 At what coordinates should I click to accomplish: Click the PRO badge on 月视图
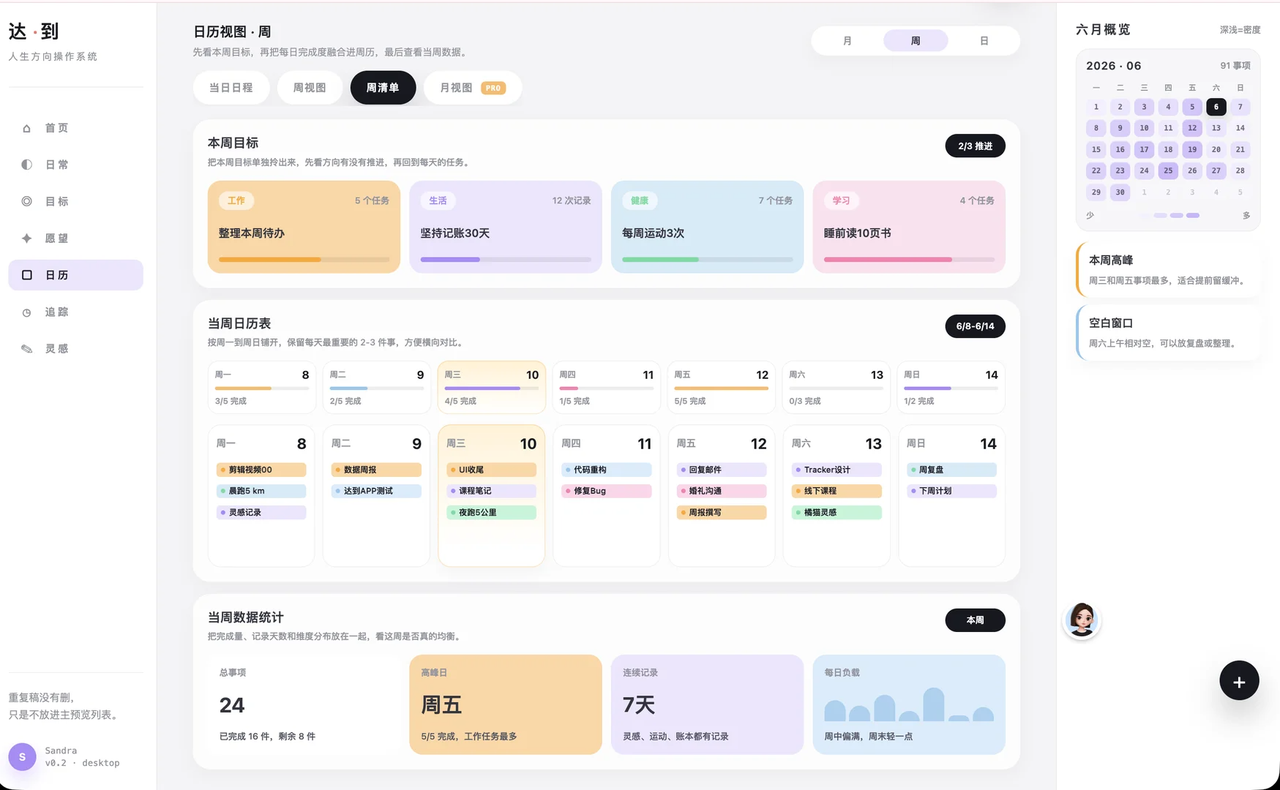493,88
